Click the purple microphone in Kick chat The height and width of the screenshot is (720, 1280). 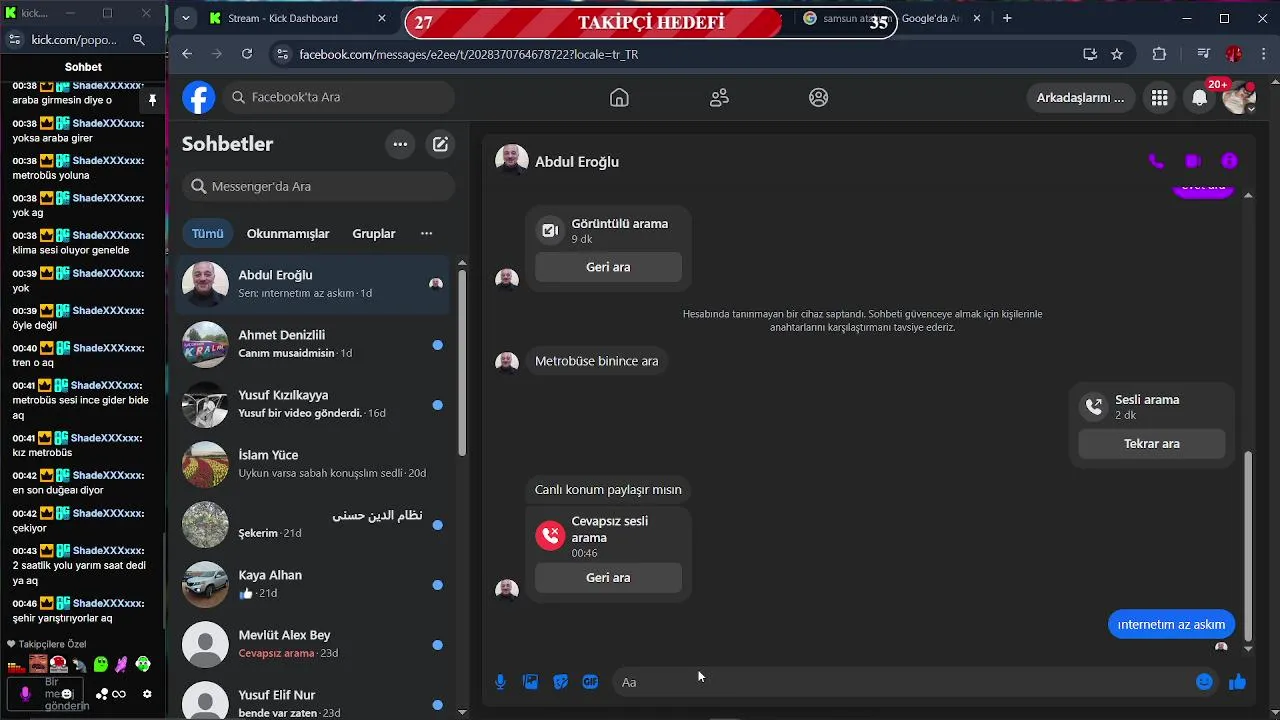[x=25, y=693]
